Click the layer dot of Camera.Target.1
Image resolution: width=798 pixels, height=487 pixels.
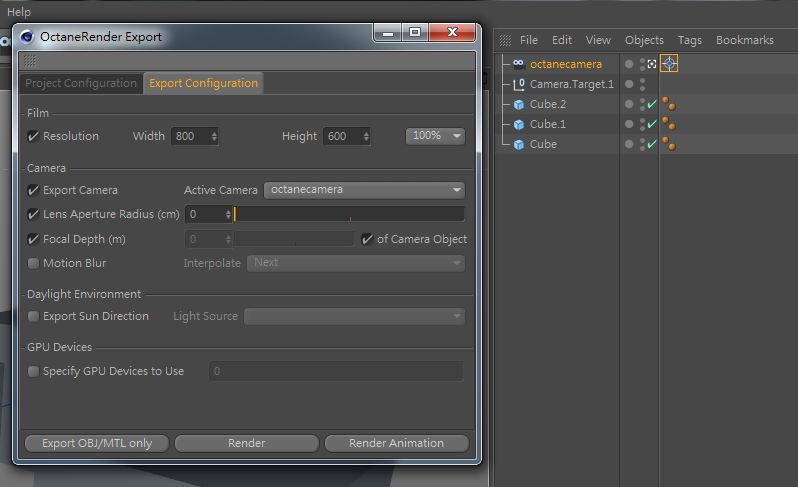pyautogui.click(x=630, y=84)
